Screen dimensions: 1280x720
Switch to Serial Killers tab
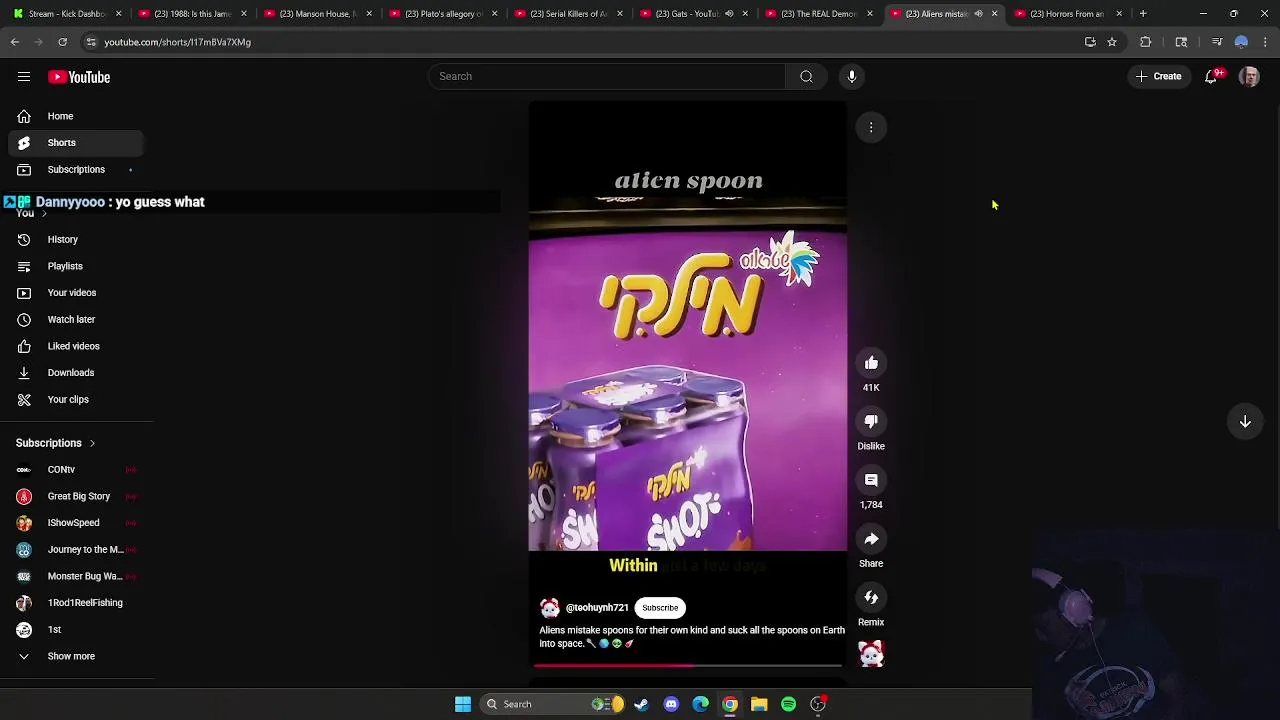pos(568,14)
